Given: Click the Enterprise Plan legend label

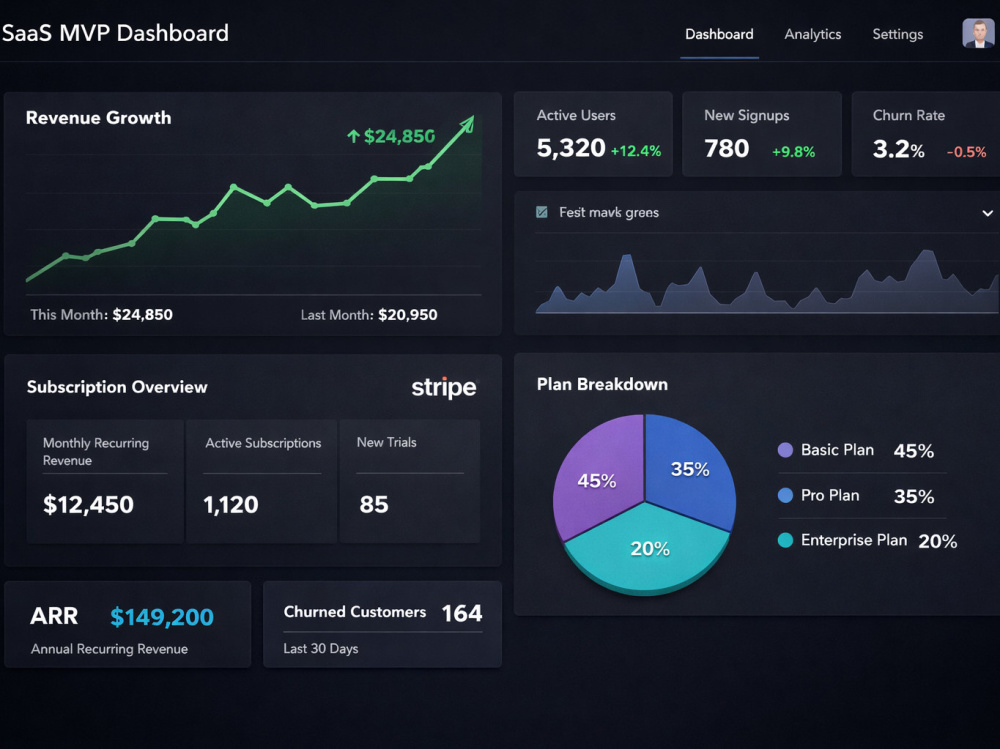Looking at the screenshot, I should pos(853,540).
